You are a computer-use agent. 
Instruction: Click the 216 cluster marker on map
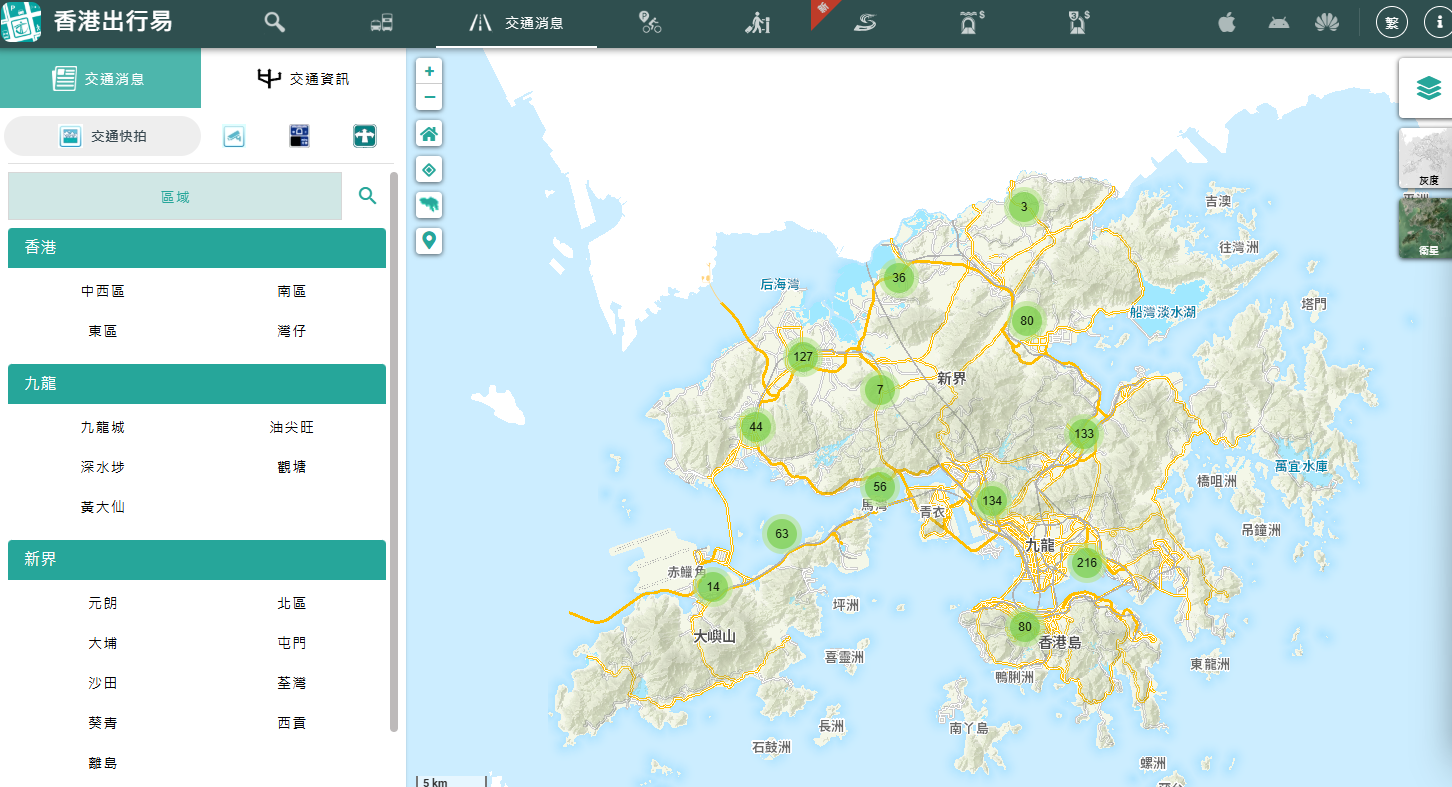[x=1087, y=563]
